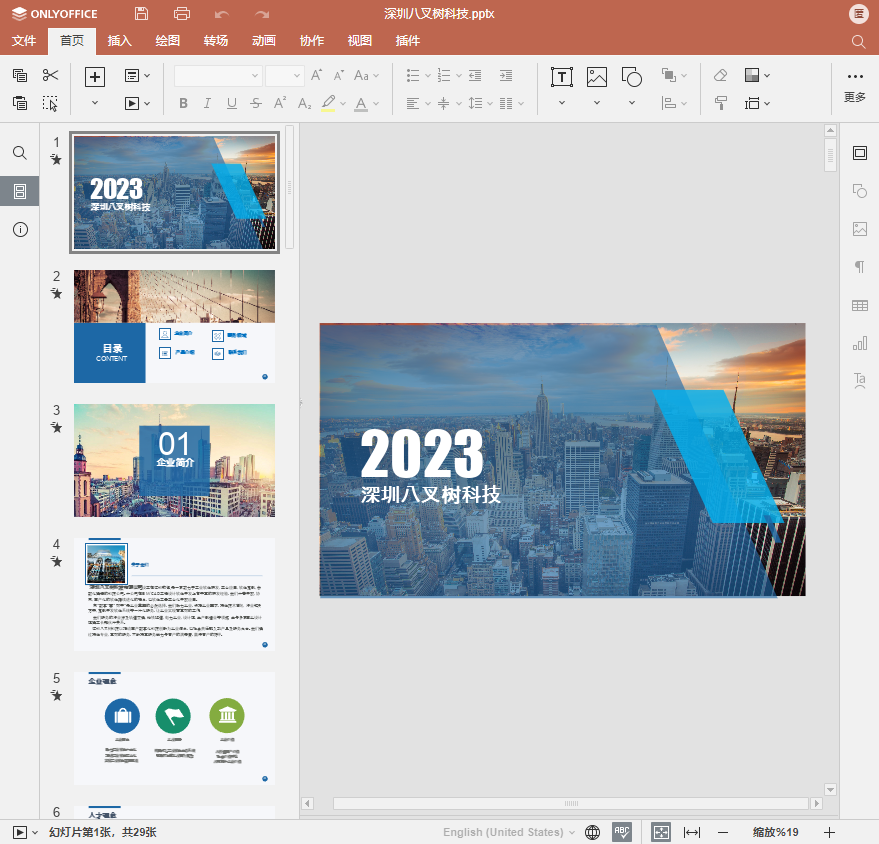Click the Cut scissors icon

pos(51,75)
